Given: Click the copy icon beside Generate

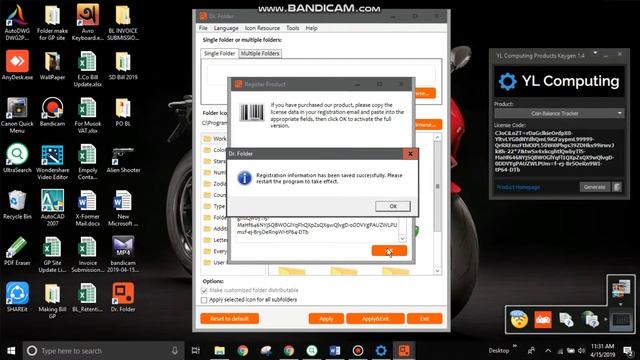Looking at the screenshot, I should tap(617, 187).
